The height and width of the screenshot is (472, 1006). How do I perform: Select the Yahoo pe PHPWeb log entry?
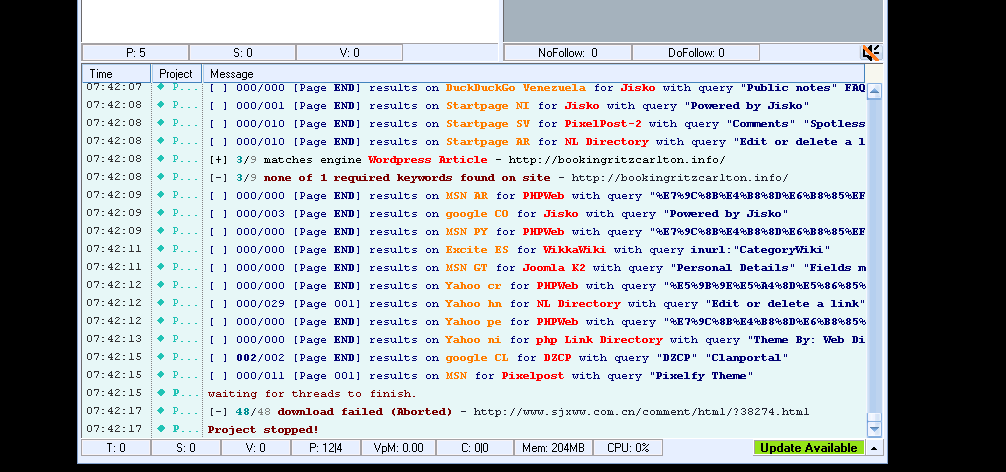click(x=537, y=321)
